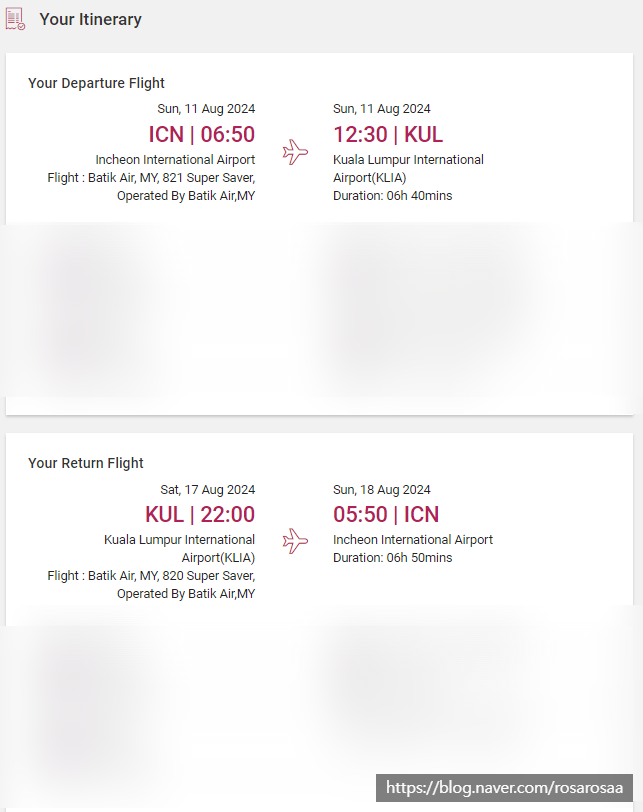Click flight 820 Super Saver details text
Screen dimensions: 643x812
pyautogui.click(x=151, y=576)
